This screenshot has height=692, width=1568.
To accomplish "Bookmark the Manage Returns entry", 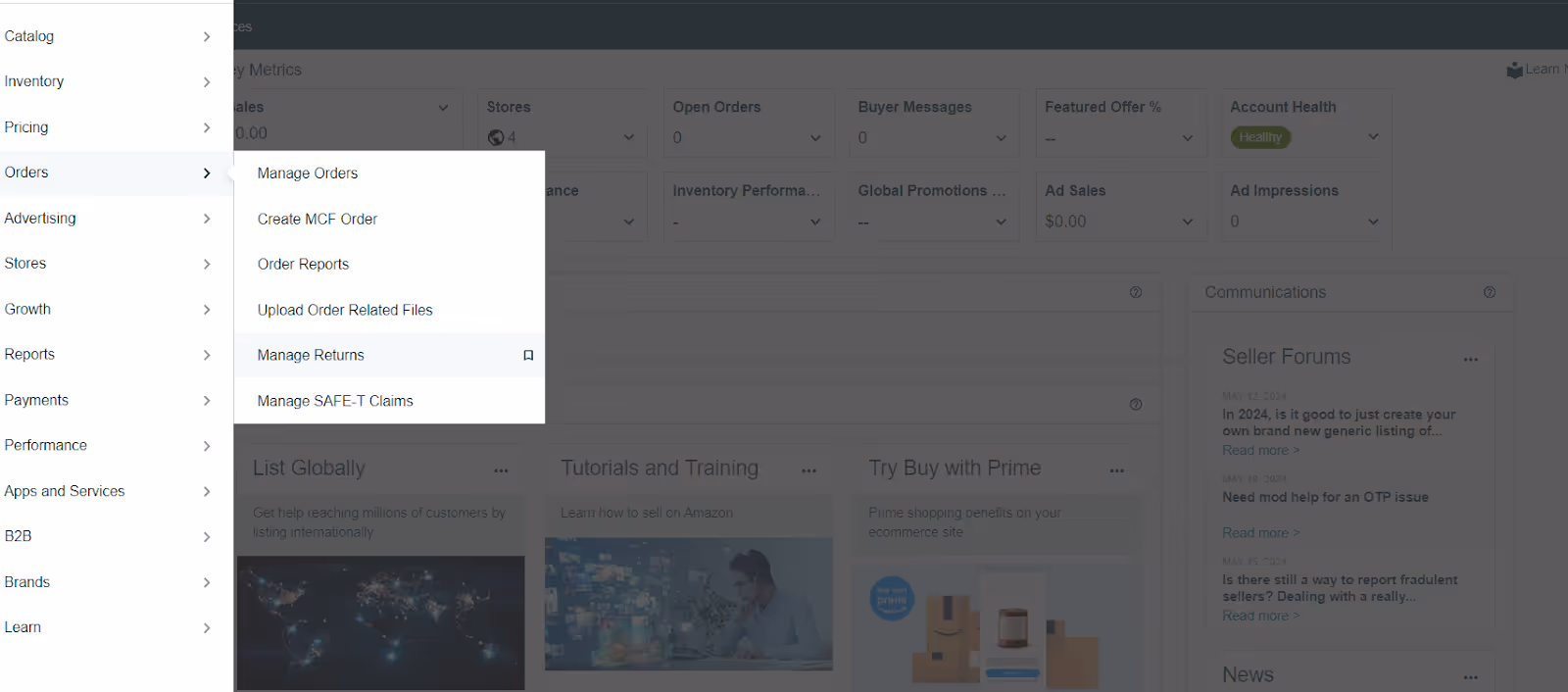I will pyautogui.click(x=528, y=355).
